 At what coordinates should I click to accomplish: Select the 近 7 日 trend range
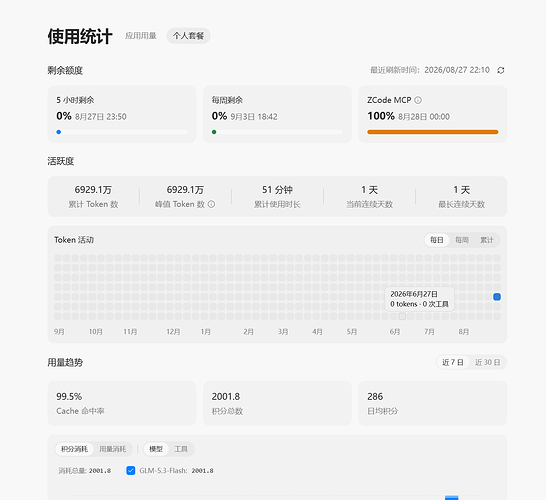click(453, 362)
